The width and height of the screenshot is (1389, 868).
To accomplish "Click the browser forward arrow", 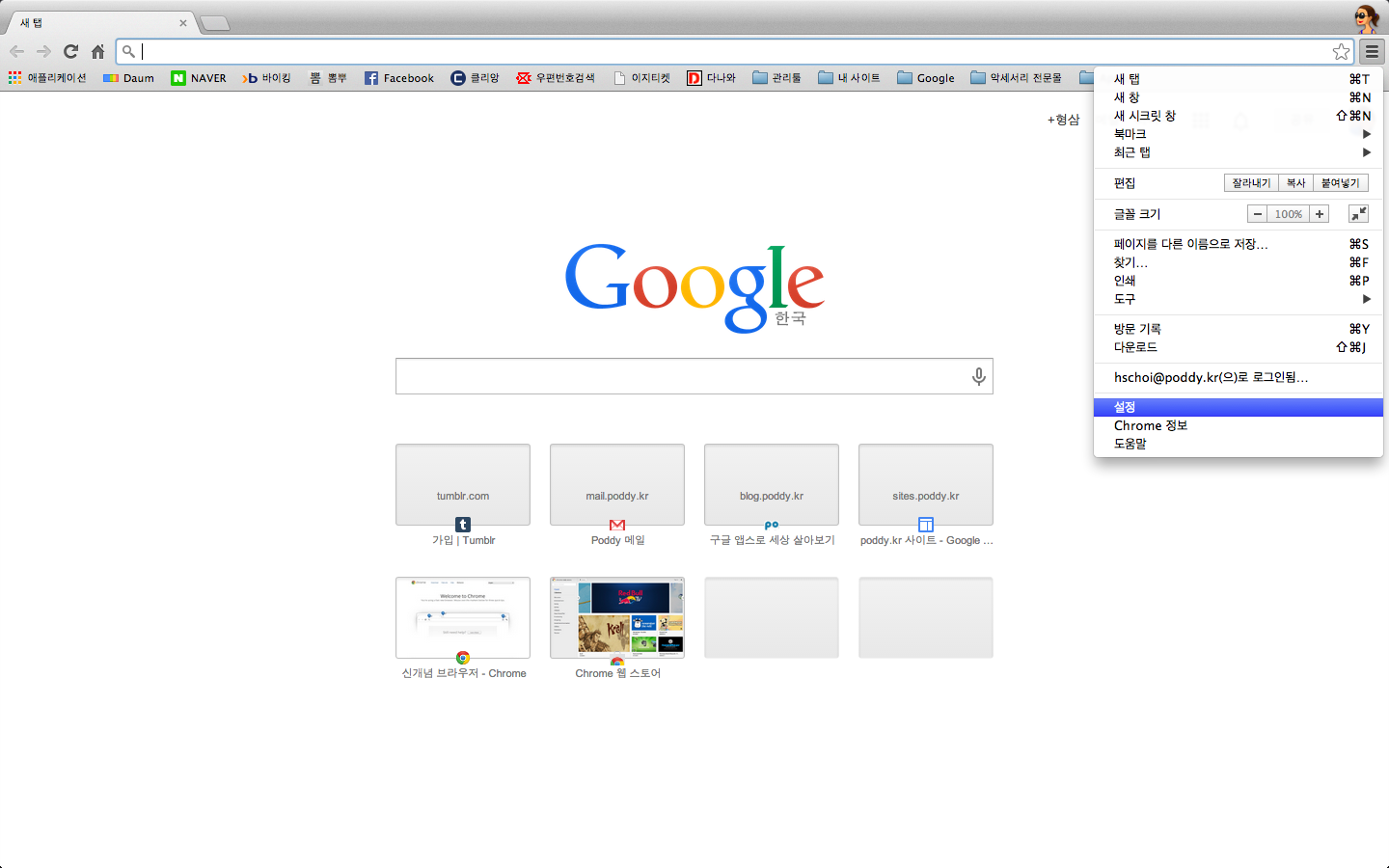I will (43, 51).
